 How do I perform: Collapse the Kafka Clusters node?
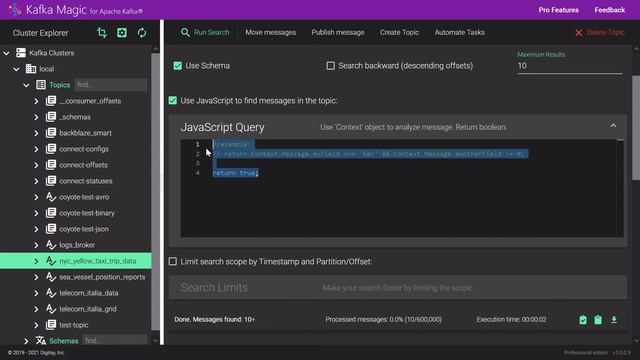pyautogui.click(x=7, y=53)
